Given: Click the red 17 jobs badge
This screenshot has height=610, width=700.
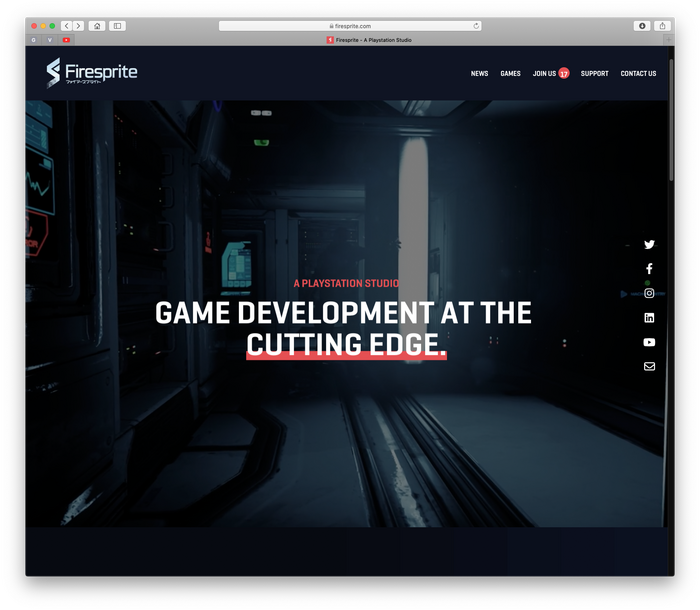Looking at the screenshot, I should (x=564, y=73).
